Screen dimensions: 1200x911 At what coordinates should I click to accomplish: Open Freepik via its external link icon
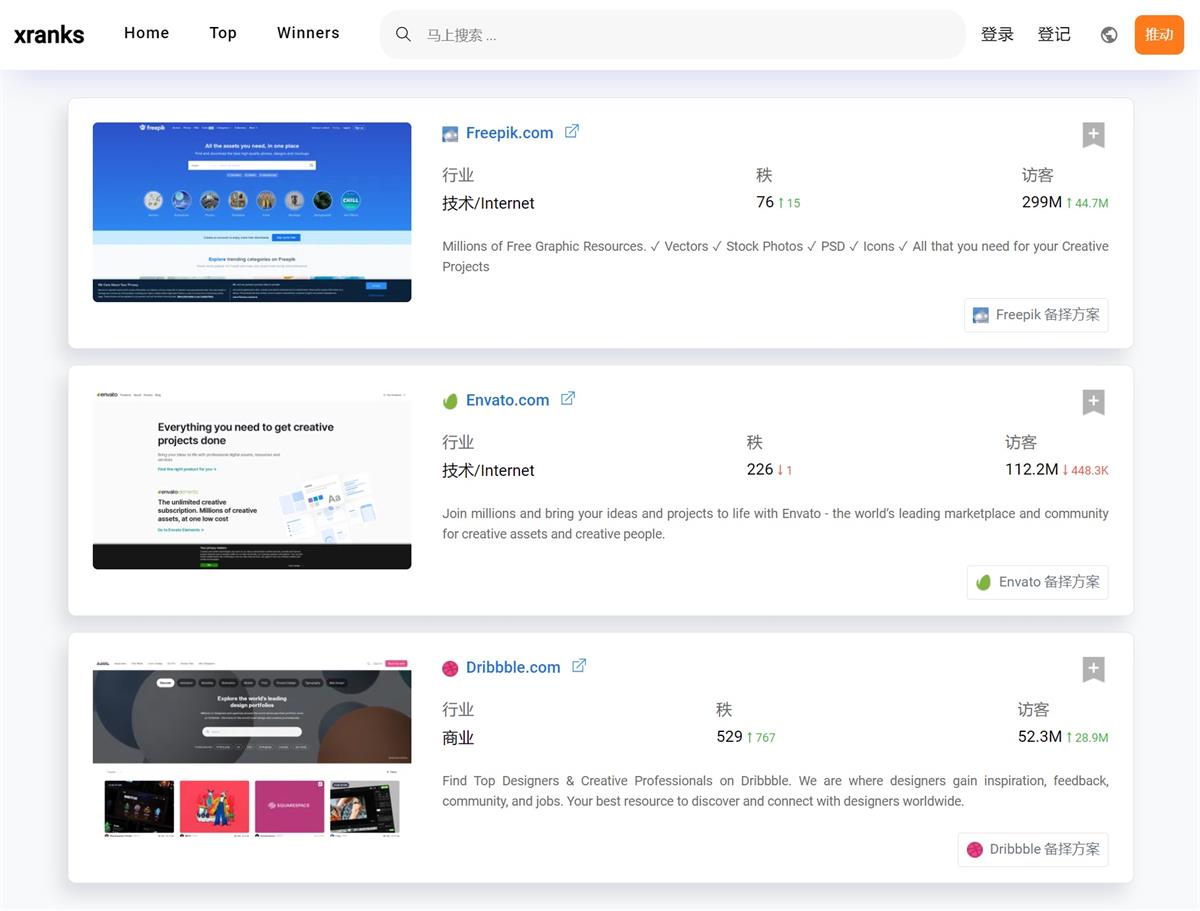pos(572,130)
